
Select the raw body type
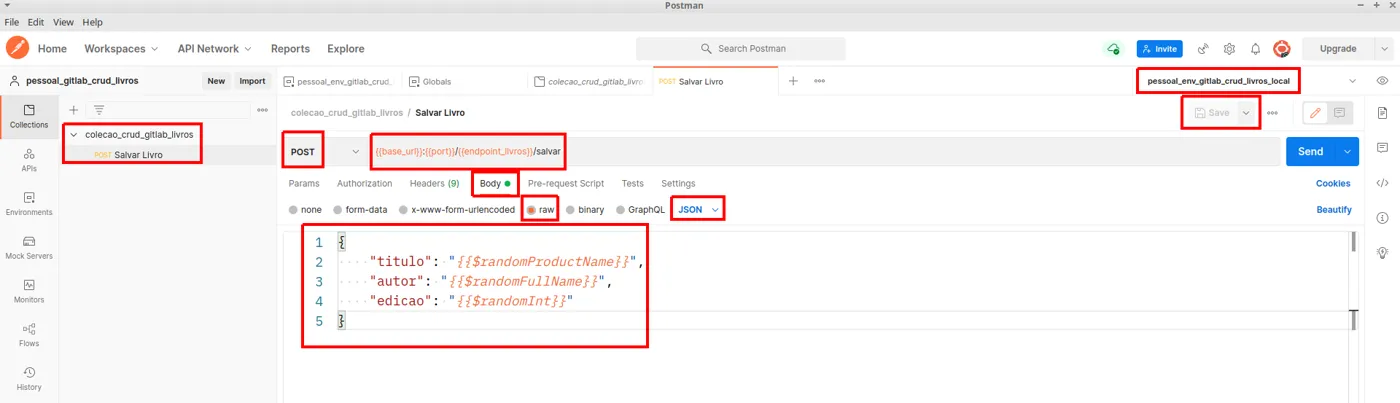[x=540, y=210]
